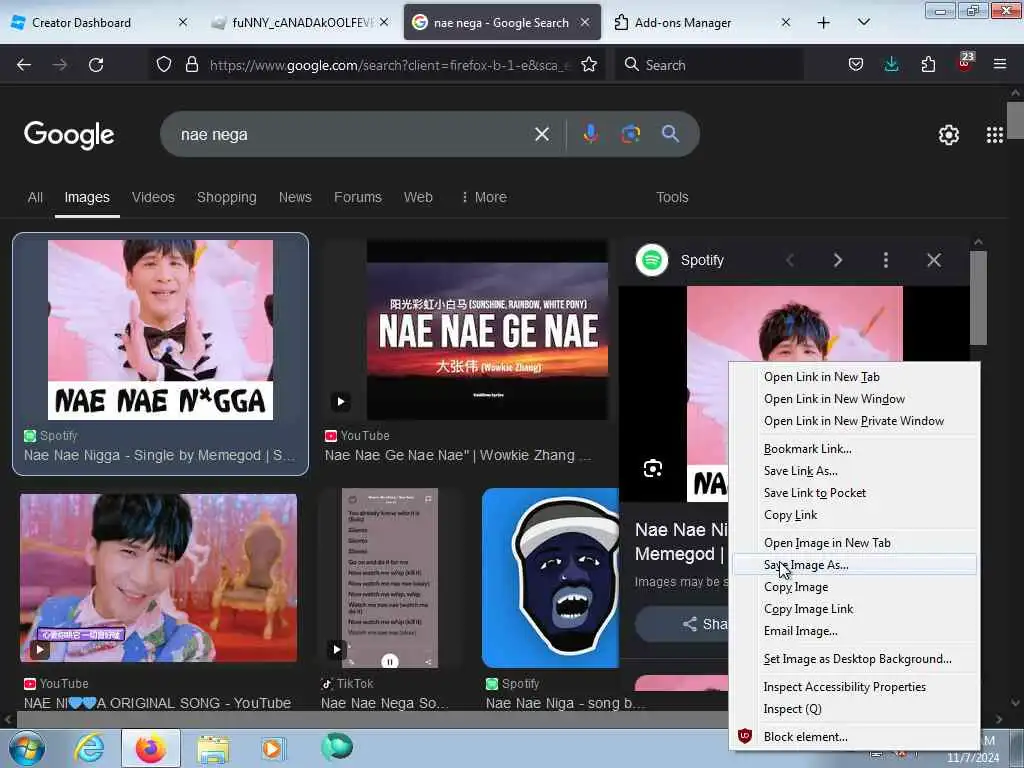Screen dimensions: 1024x768
Task: Expand the list all tabs chevron
Action: [863, 23]
